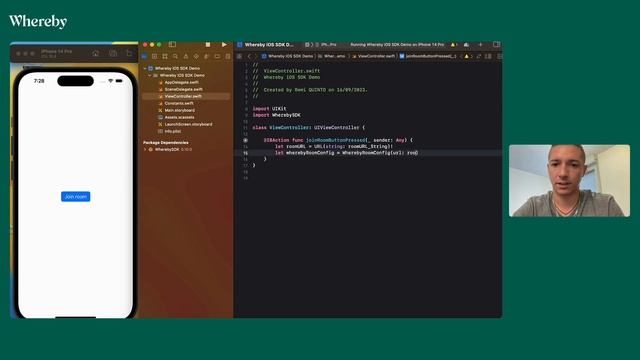Click the WherebyRoomConfig code line

click(x=346, y=153)
